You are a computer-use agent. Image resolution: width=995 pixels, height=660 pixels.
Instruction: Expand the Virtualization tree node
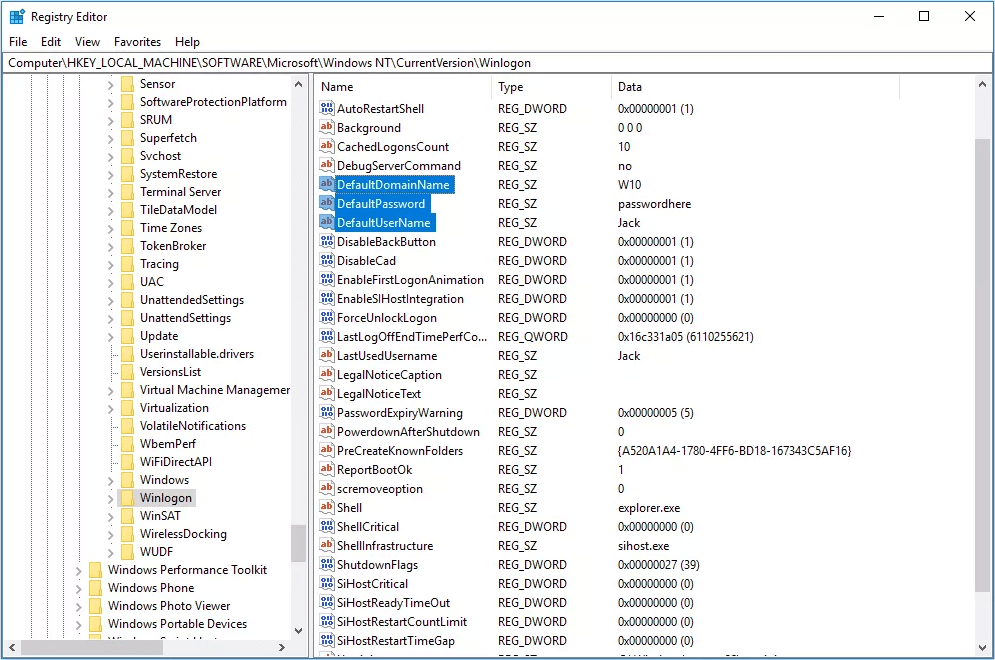pos(110,408)
